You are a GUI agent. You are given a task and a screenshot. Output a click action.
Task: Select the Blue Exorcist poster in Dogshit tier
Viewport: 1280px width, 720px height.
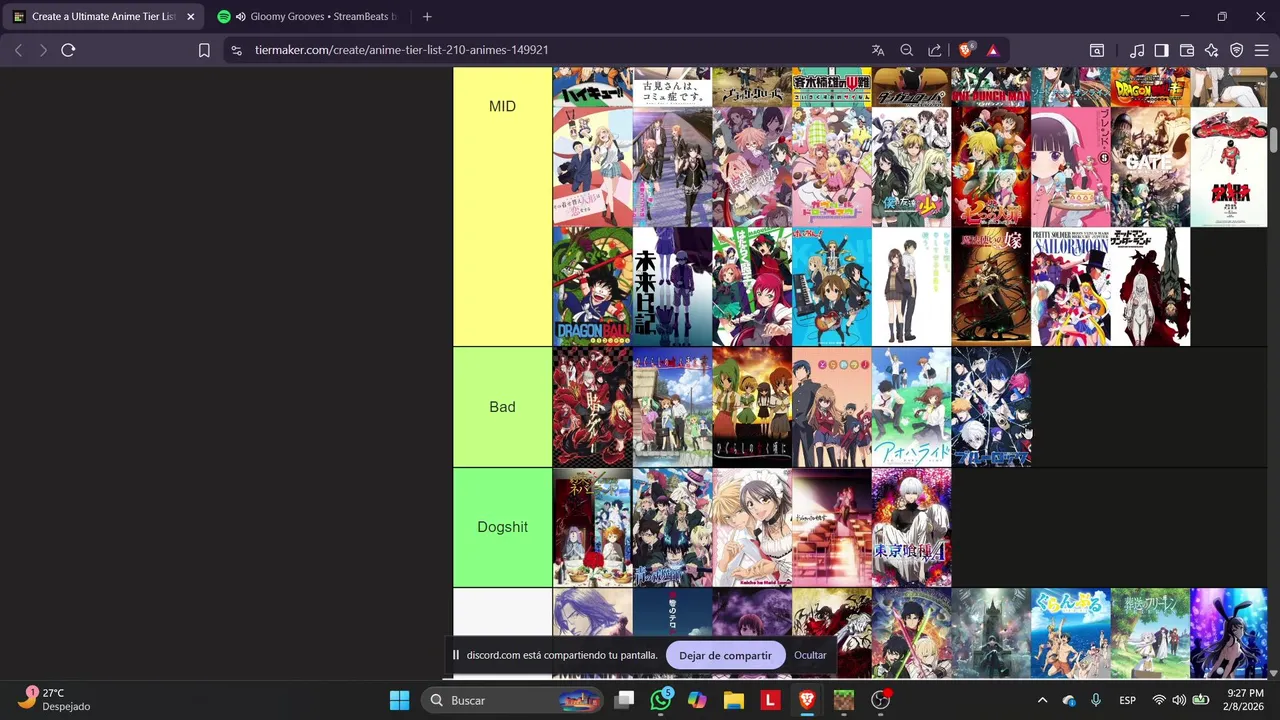coord(672,527)
